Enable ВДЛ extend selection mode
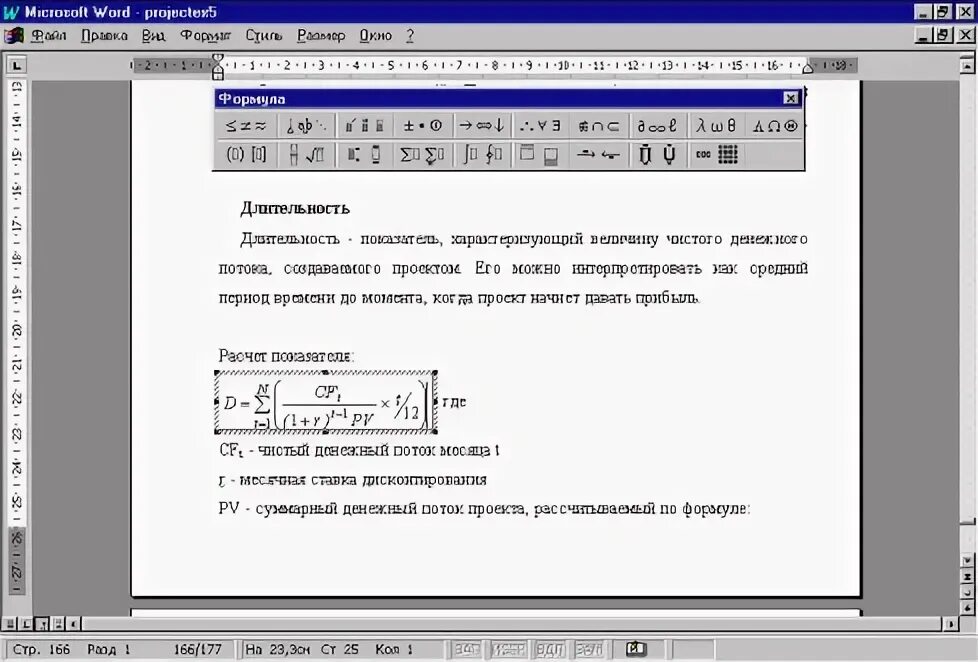978x662 pixels. pyautogui.click(x=547, y=648)
